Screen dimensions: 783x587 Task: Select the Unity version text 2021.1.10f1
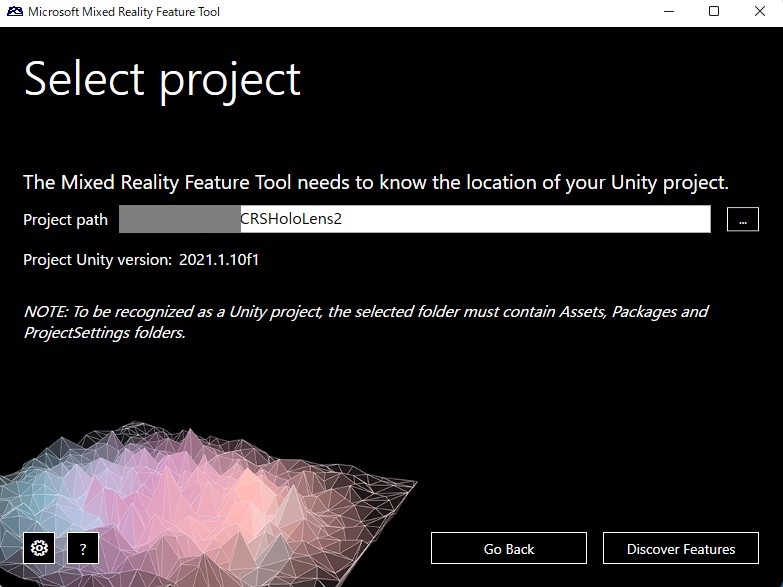coord(219,260)
